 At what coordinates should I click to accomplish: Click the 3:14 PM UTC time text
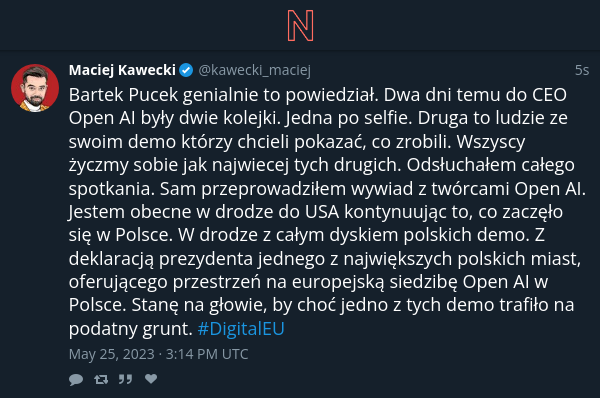(x=207, y=354)
